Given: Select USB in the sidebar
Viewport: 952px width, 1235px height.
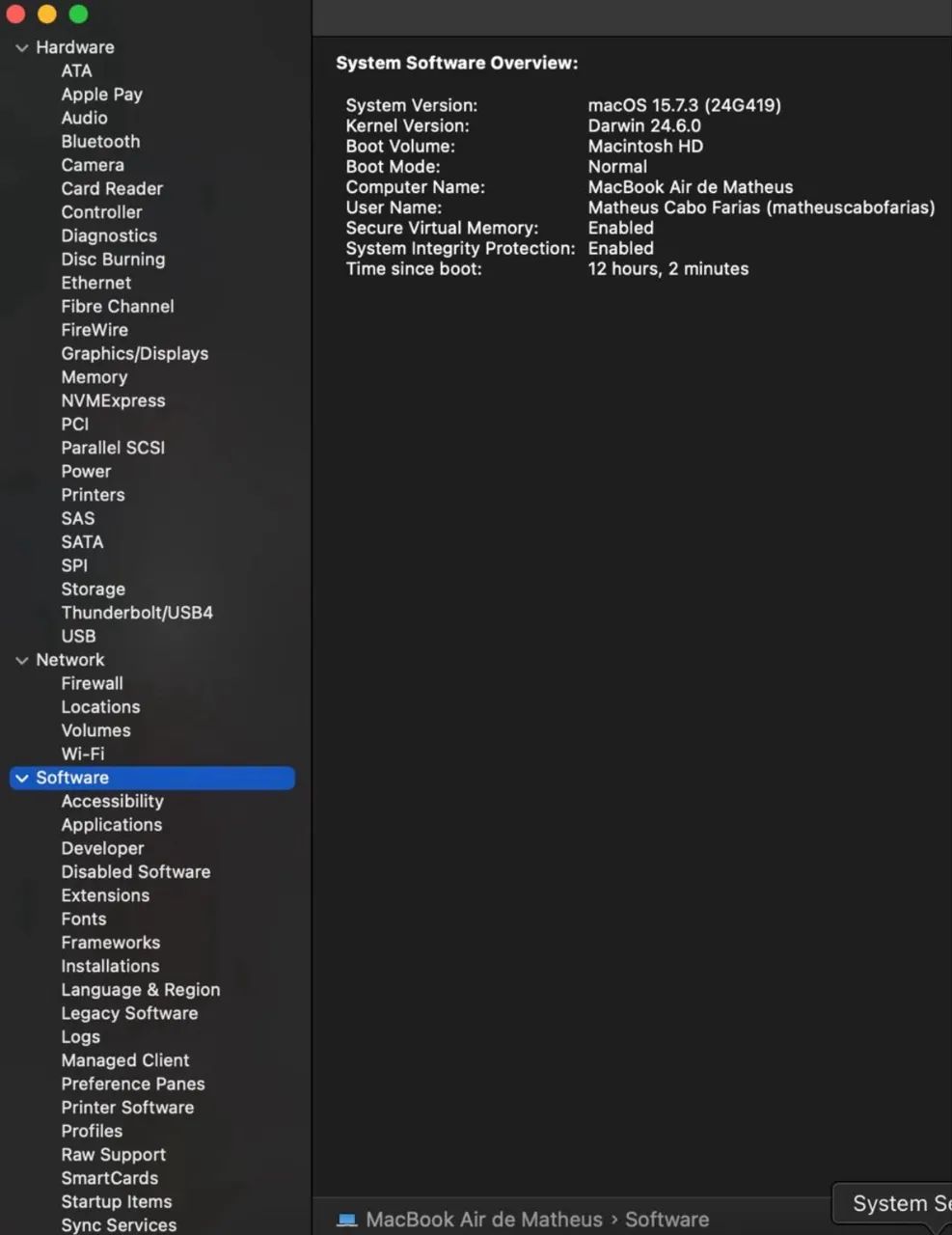Looking at the screenshot, I should 78,637.
